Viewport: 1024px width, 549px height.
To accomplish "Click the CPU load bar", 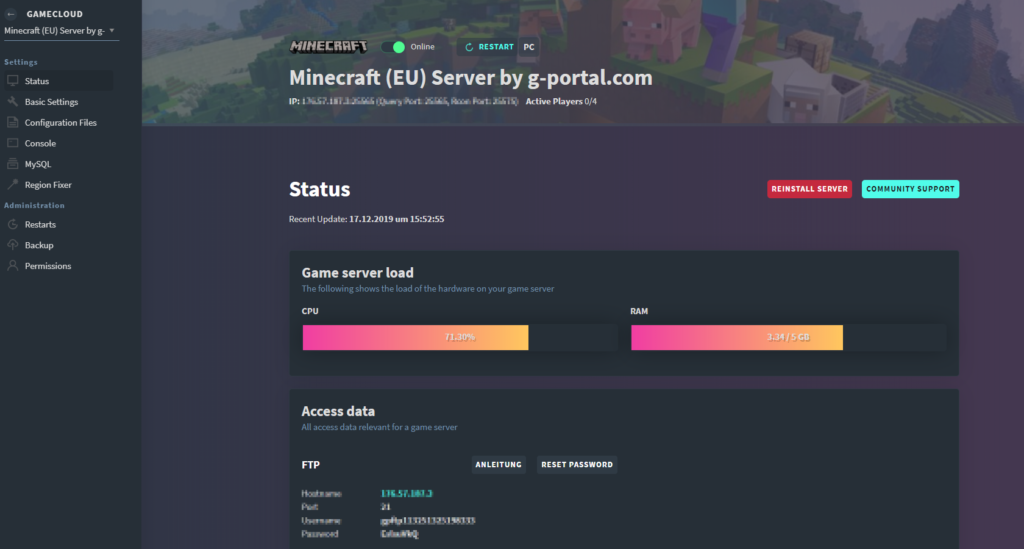I will (460, 337).
